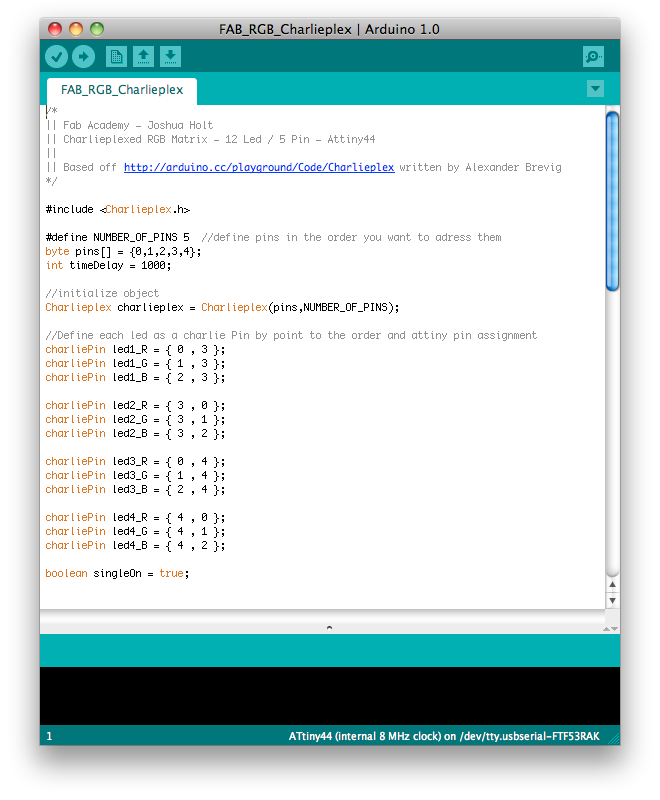
Task: Click the '//Define each led as a charlie Pin' comment
Action: coord(291,335)
